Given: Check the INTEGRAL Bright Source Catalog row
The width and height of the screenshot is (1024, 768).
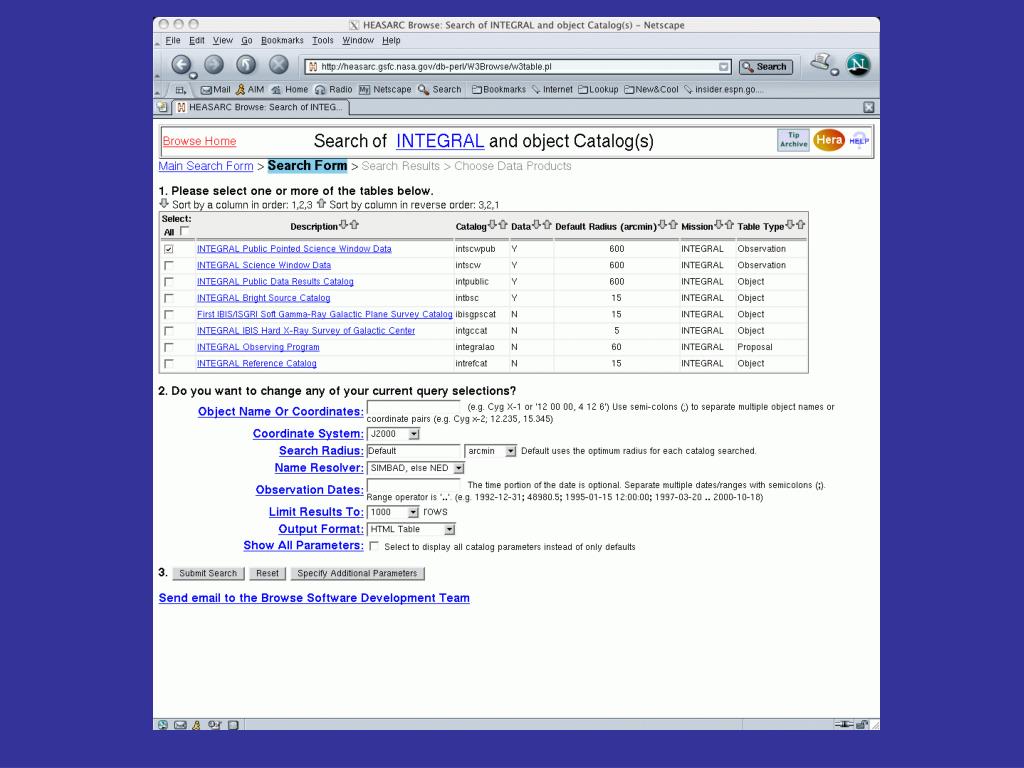Looking at the screenshot, I should pyautogui.click(x=169, y=298).
